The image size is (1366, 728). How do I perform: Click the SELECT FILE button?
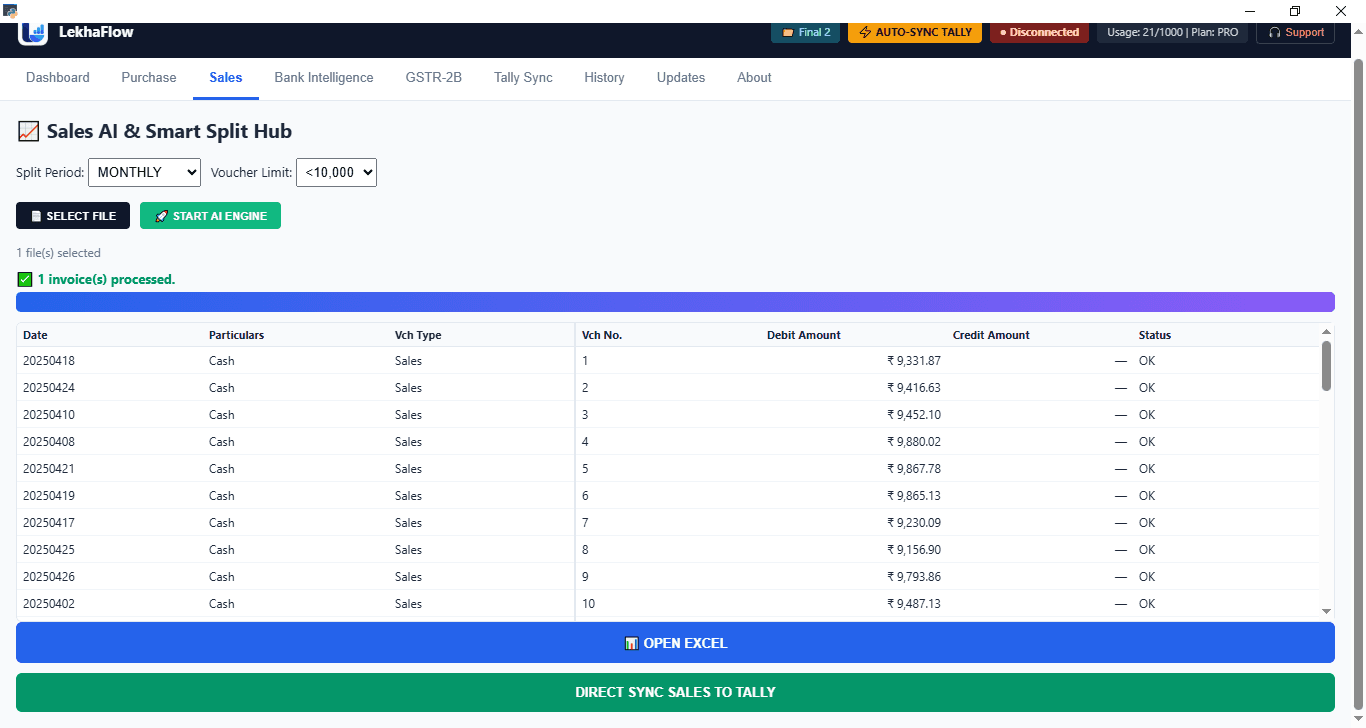(x=73, y=216)
